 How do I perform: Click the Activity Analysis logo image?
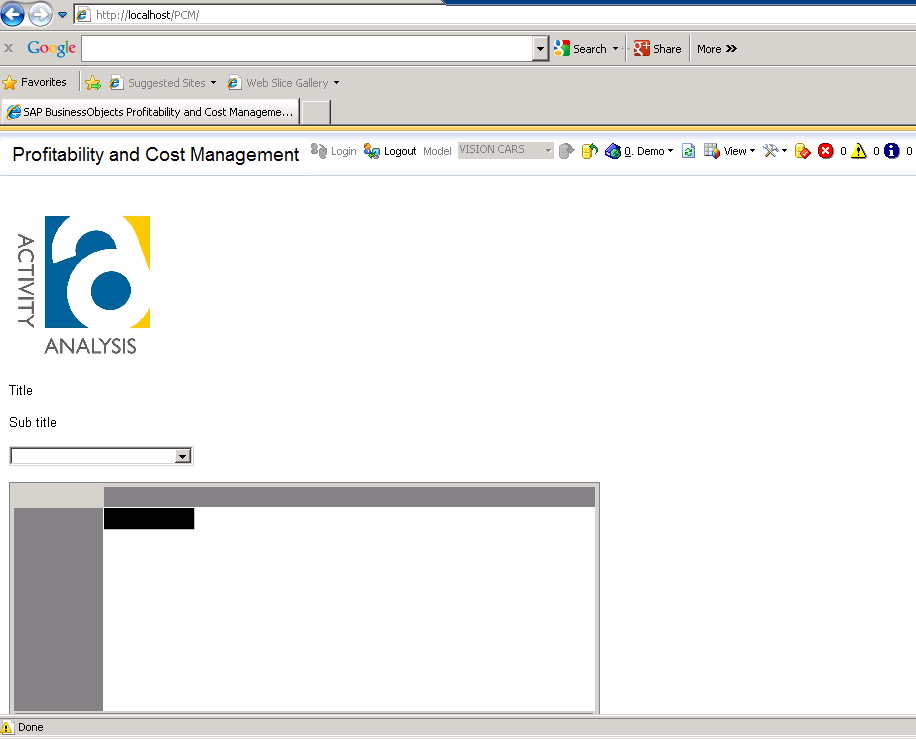84,285
